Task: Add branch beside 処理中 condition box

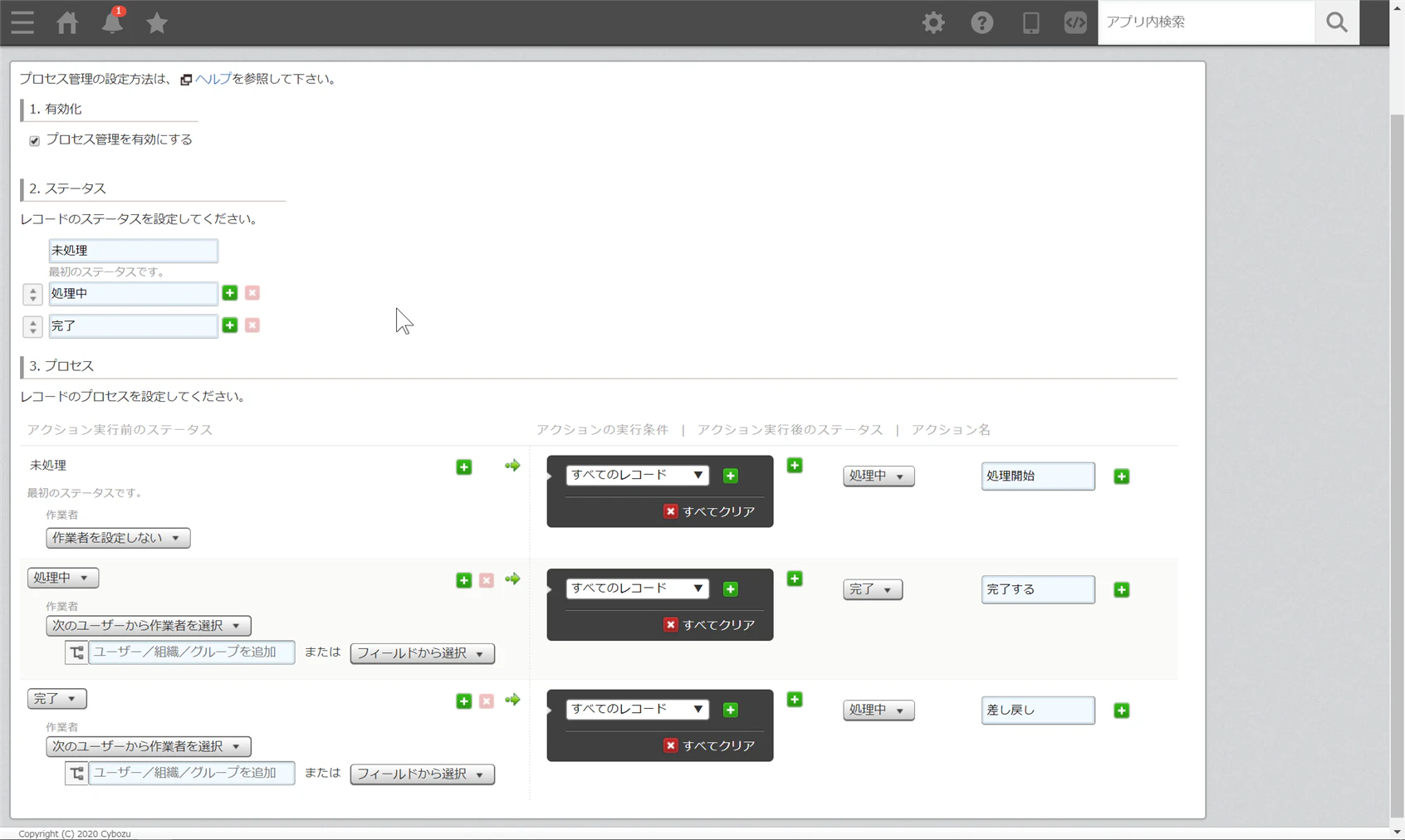Action: pos(795,579)
